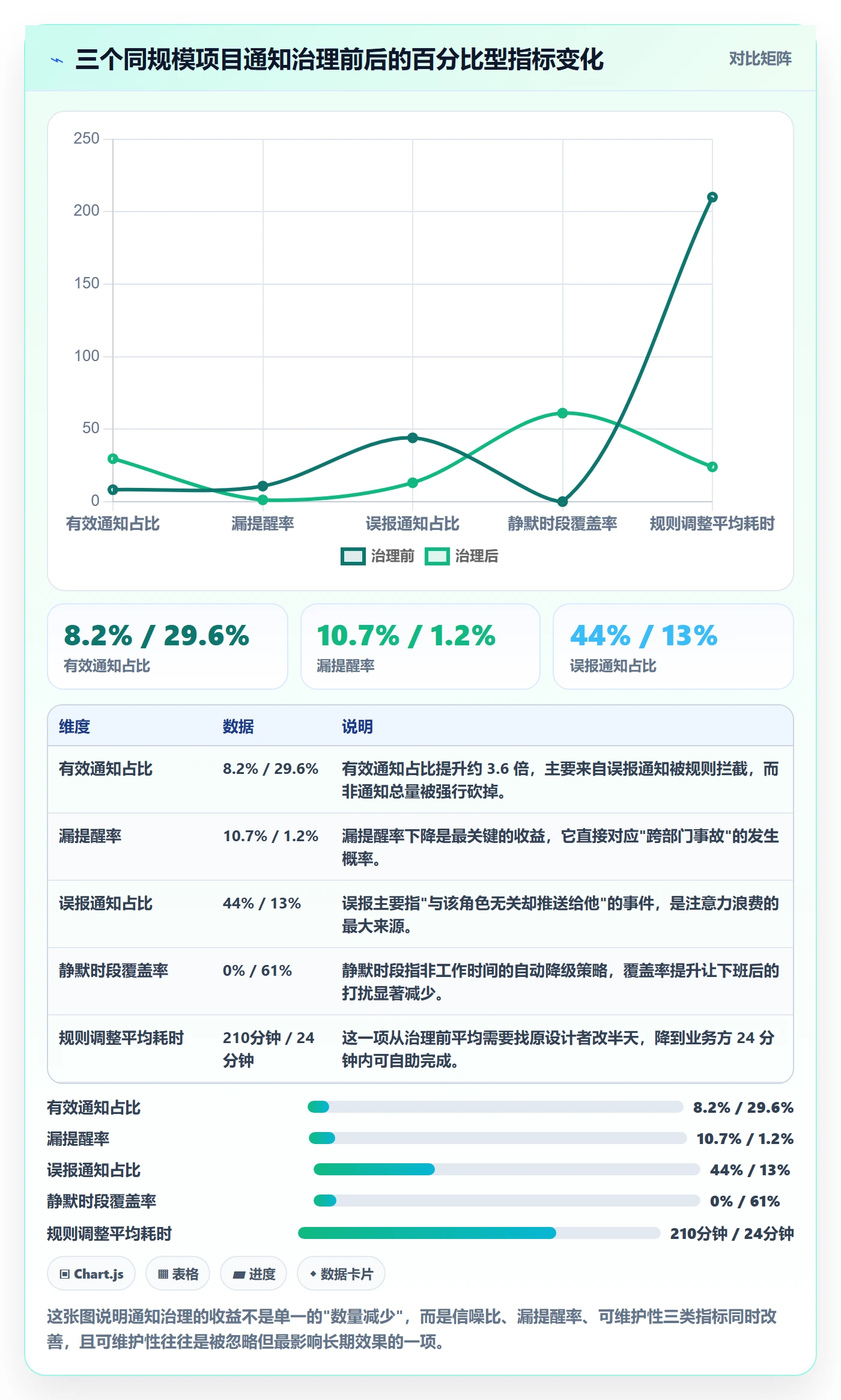The image size is (841, 1400).
Task: Click the 有效通知占比 table row label
Action: [x=106, y=768]
